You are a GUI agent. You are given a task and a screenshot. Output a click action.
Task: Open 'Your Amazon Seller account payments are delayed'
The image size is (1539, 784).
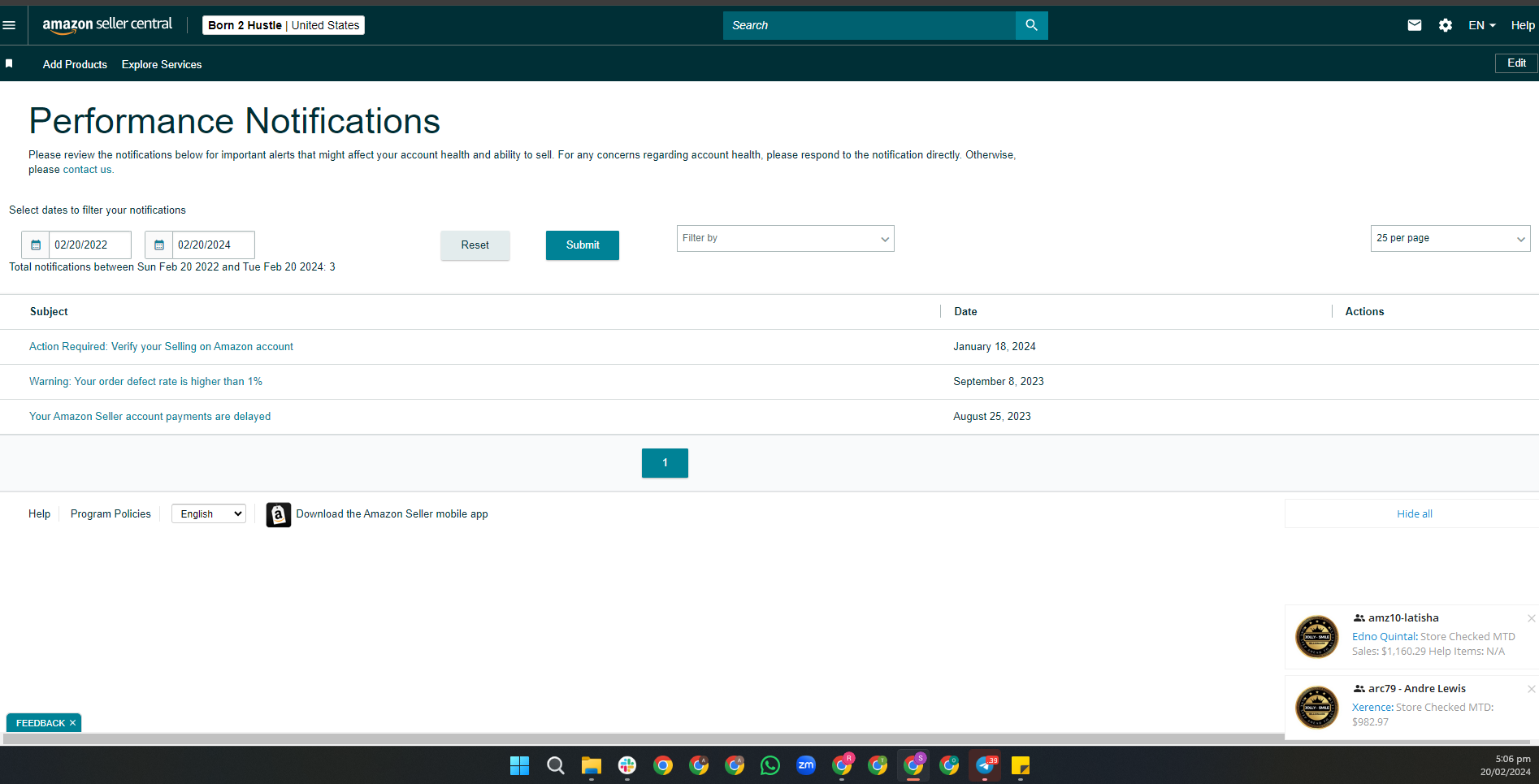[x=150, y=417]
